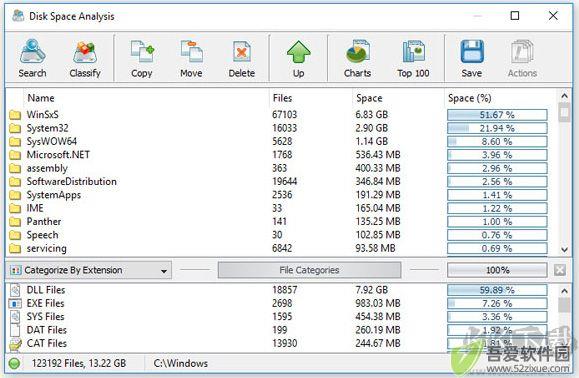
Task: Click the 983.03 MB space value
Action: point(378,303)
